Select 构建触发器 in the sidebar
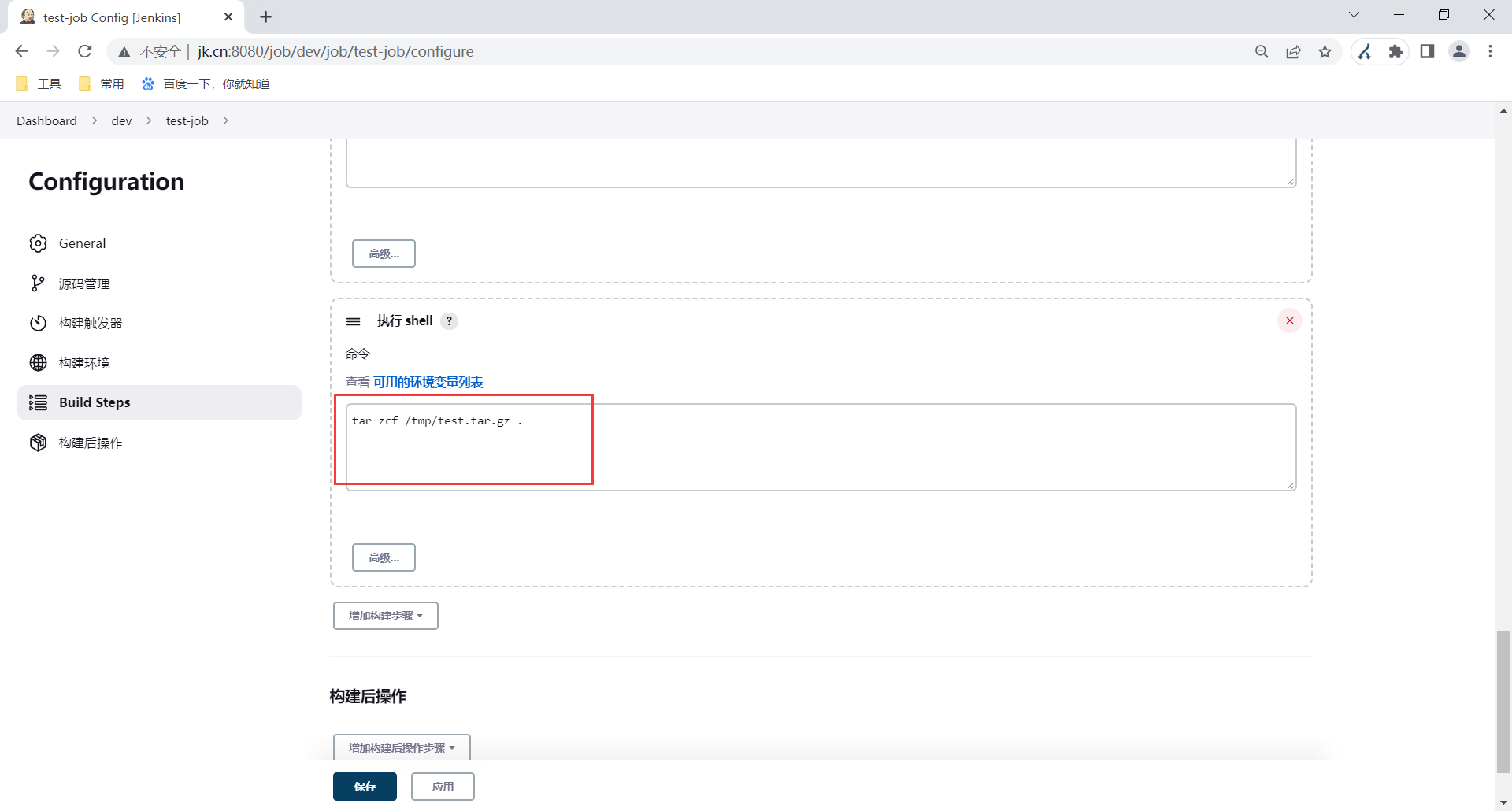Viewport: 1512px width, 811px height. click(159, 323)
